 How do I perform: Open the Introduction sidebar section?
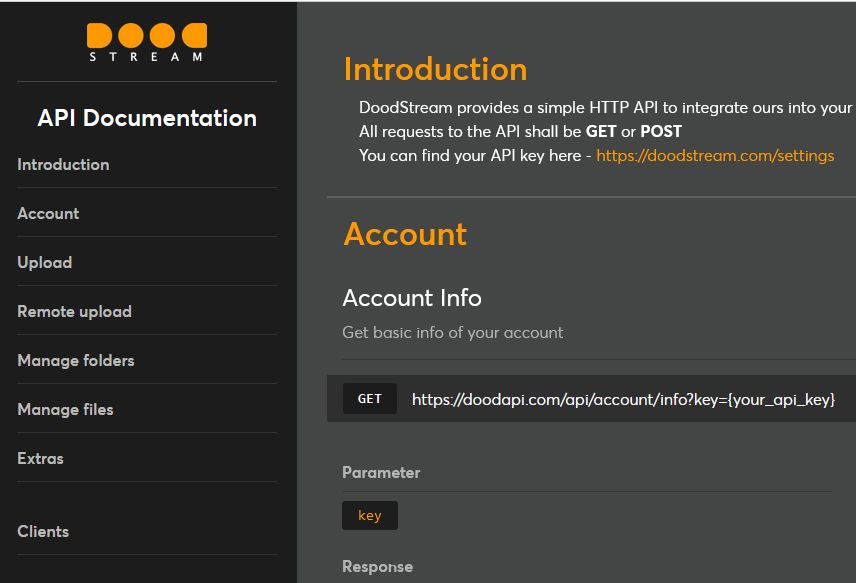63,165
